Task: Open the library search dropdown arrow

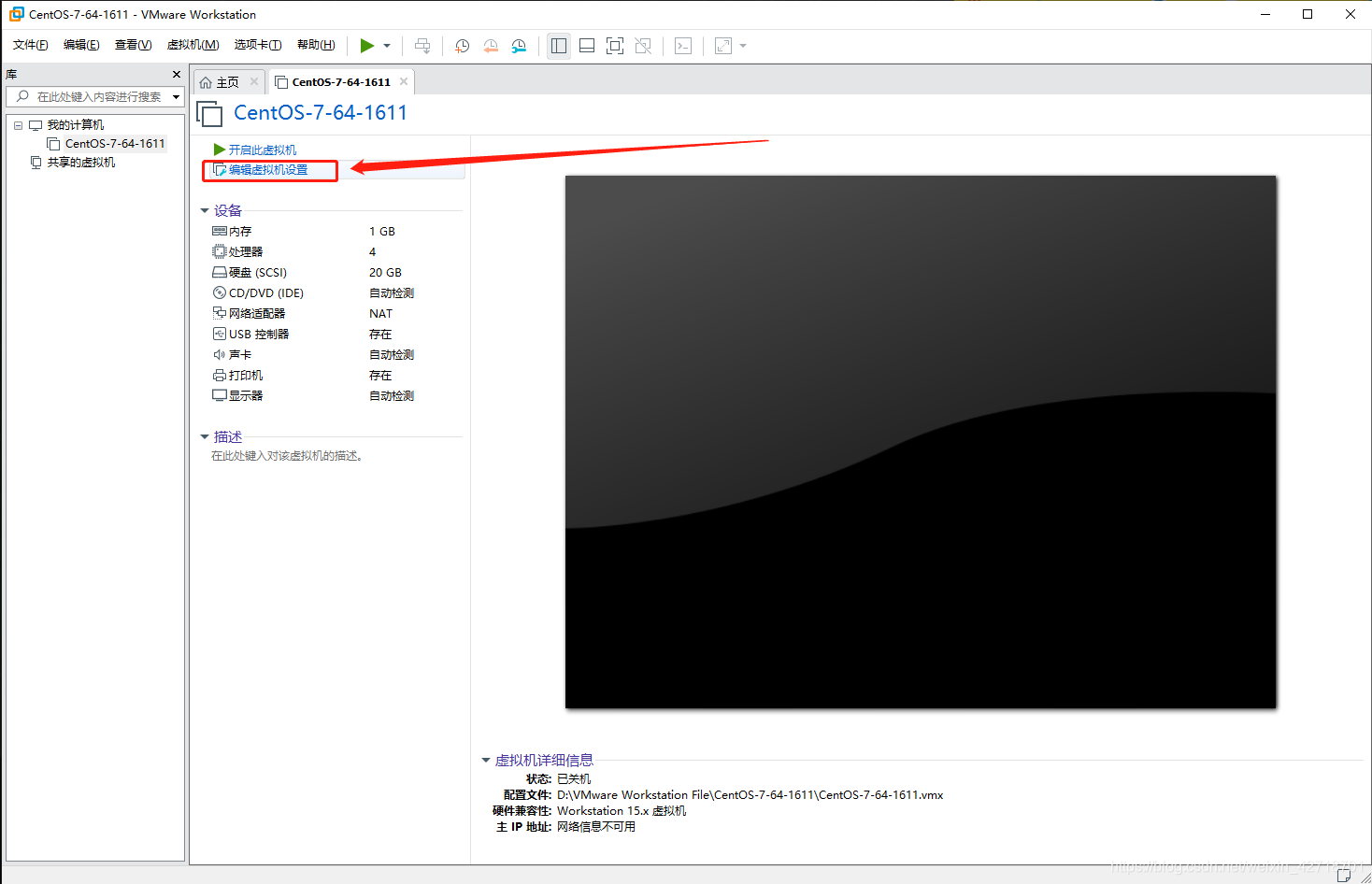Action: pos(176,96)
